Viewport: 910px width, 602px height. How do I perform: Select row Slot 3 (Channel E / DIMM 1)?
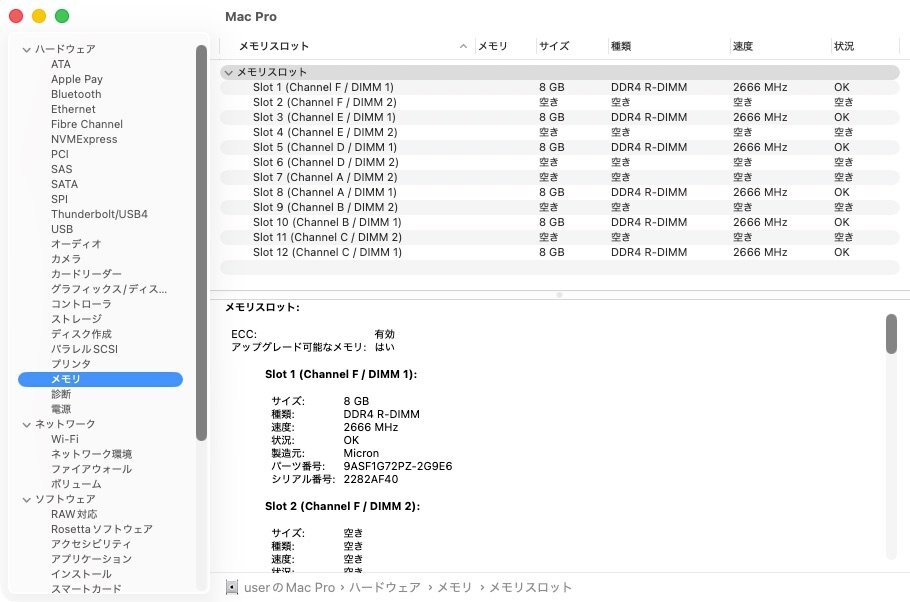pyautogui.click(x=559, y=117)
